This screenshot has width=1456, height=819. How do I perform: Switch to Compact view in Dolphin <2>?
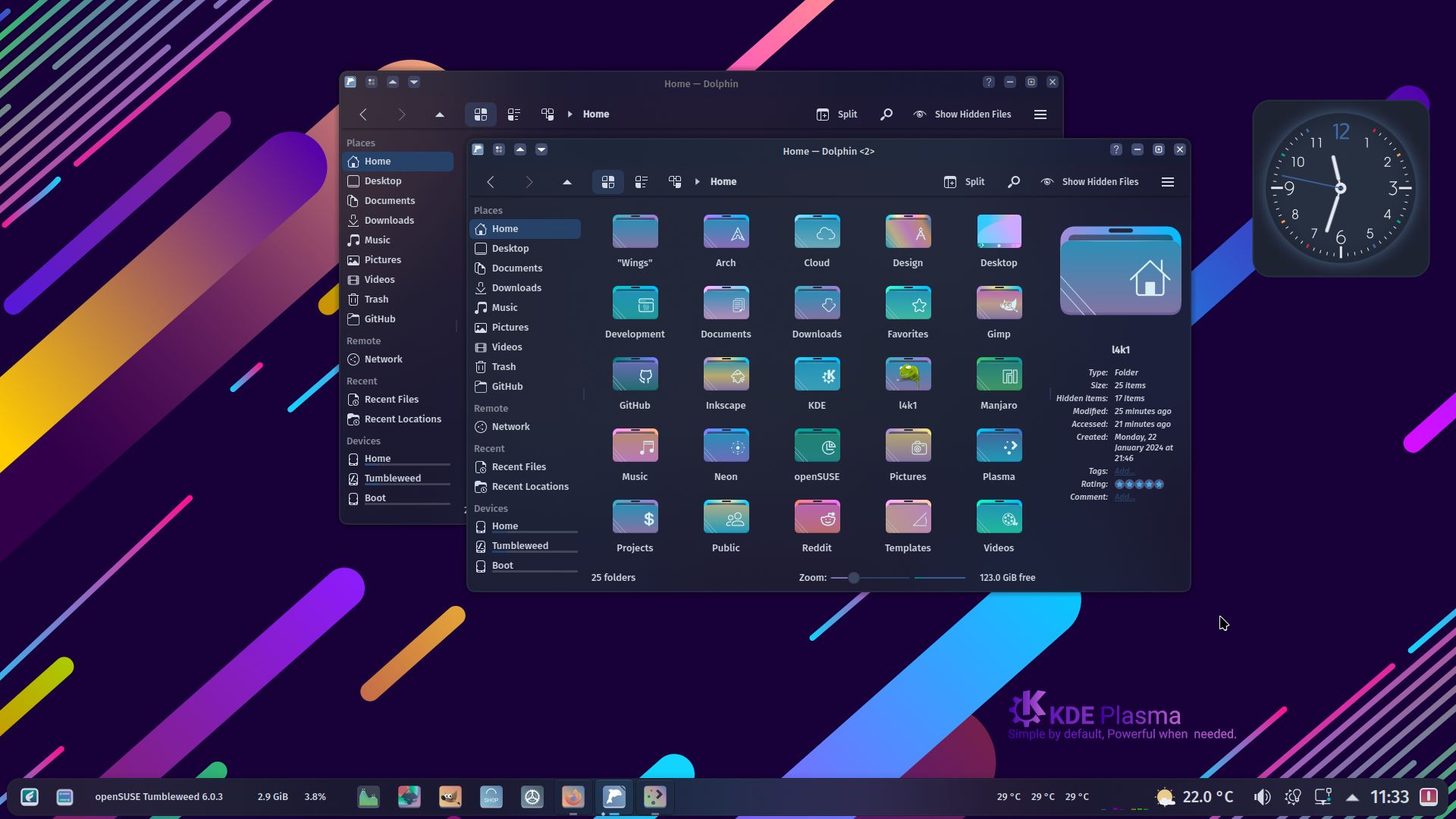tap(642, 182)
